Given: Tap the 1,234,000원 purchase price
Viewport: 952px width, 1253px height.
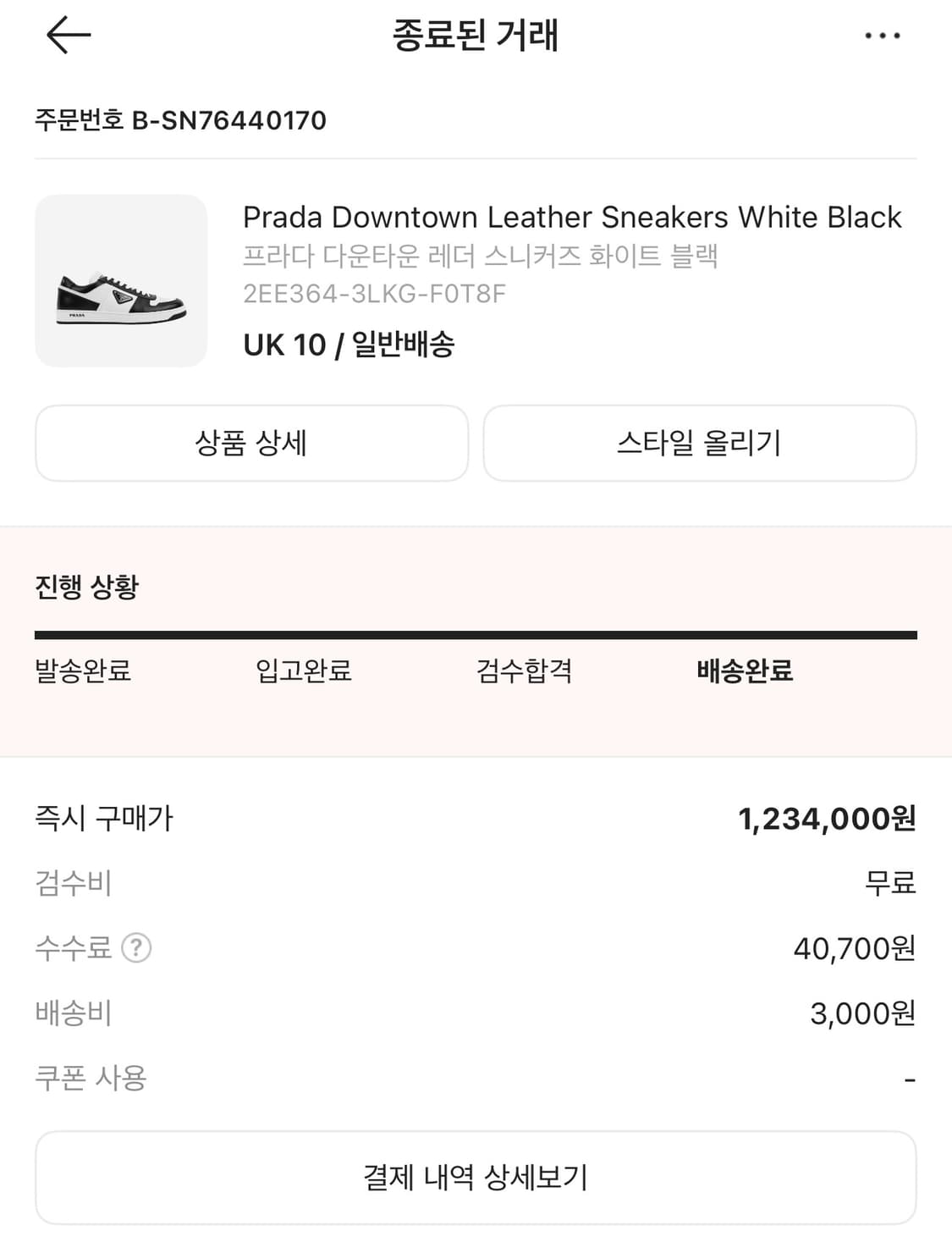Looking at the screenshot, I should click(827, 819).
